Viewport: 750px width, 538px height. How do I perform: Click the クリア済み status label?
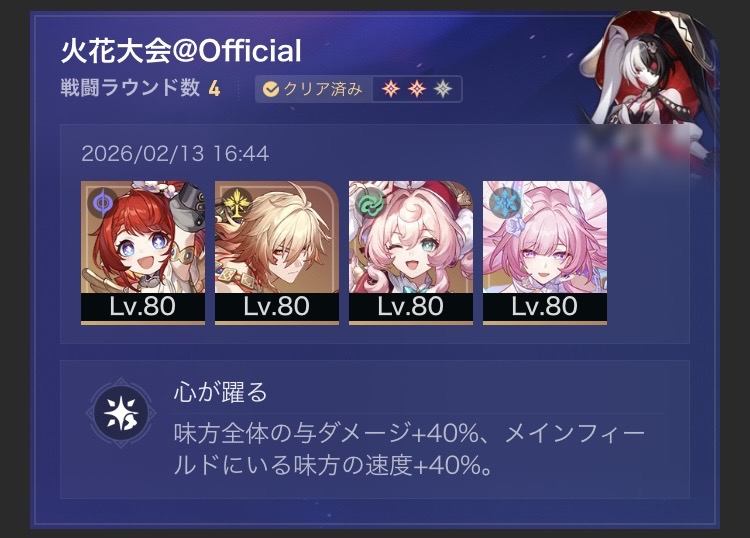coord(323,89)
